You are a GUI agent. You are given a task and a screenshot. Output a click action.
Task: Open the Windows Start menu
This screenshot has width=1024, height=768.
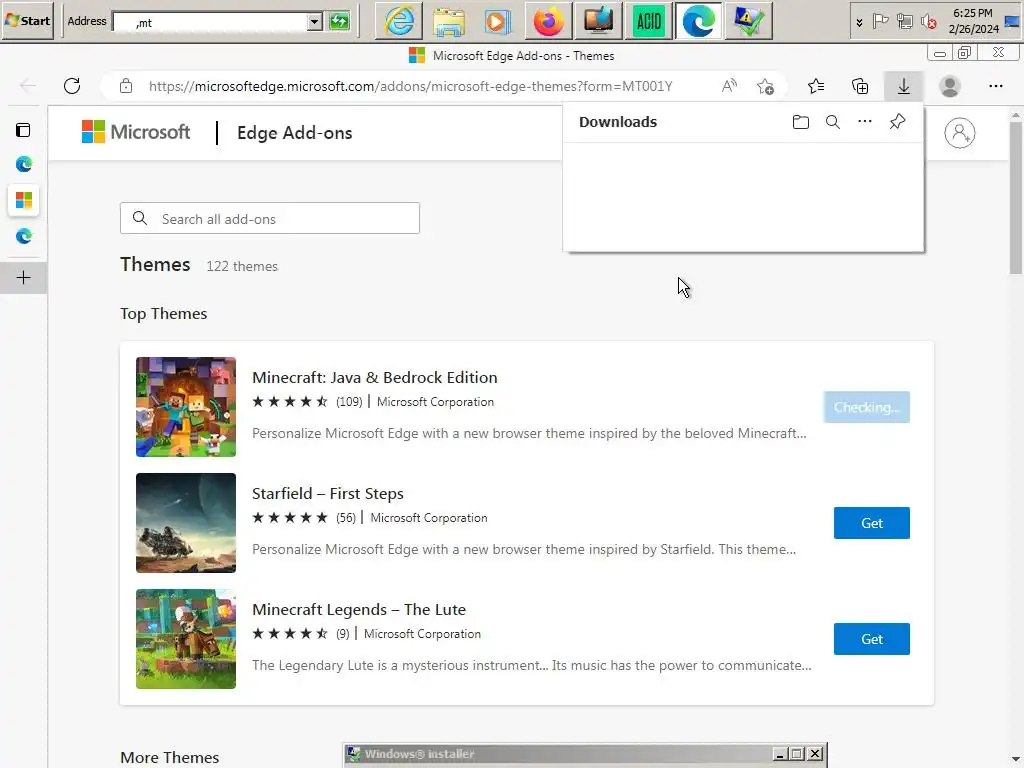27,21
